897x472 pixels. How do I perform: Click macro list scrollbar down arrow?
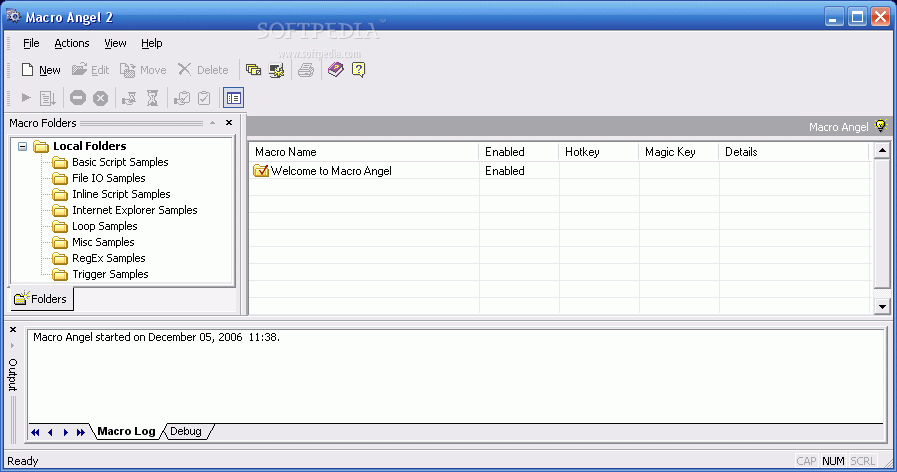pos(882,306)
